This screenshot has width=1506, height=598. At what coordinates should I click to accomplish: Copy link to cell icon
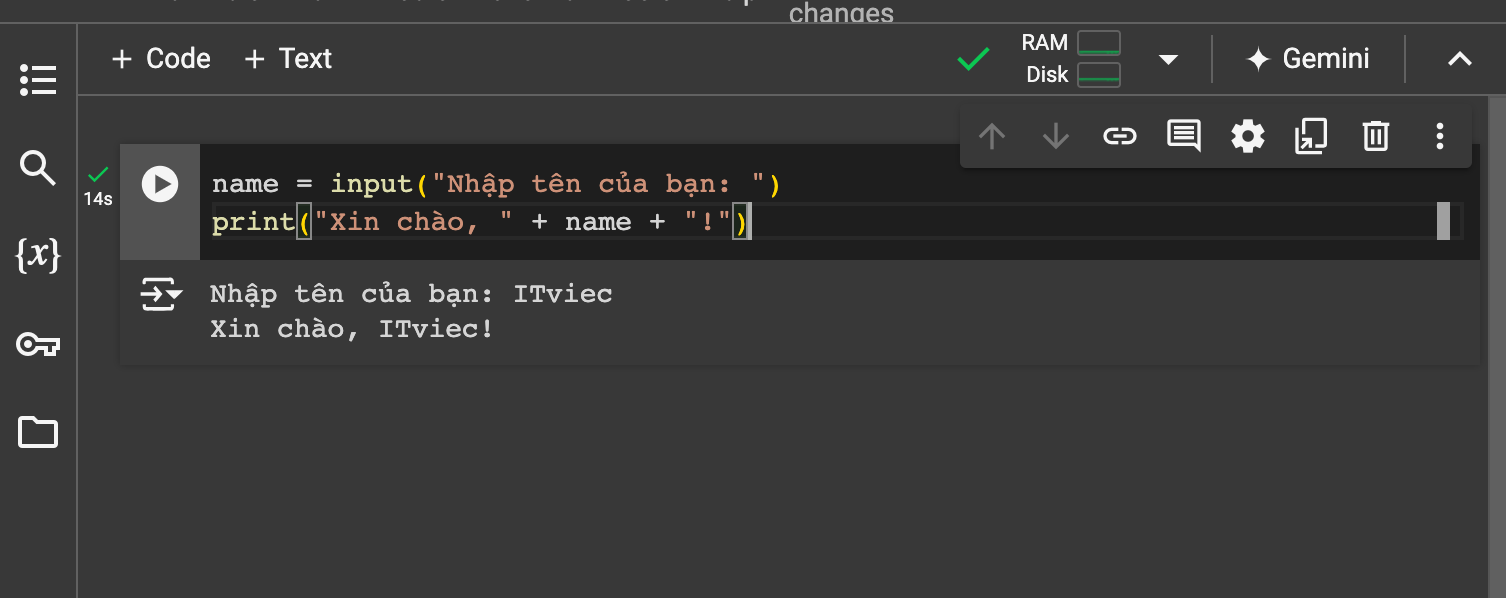pyautogui.click(x=1119, y=136)
